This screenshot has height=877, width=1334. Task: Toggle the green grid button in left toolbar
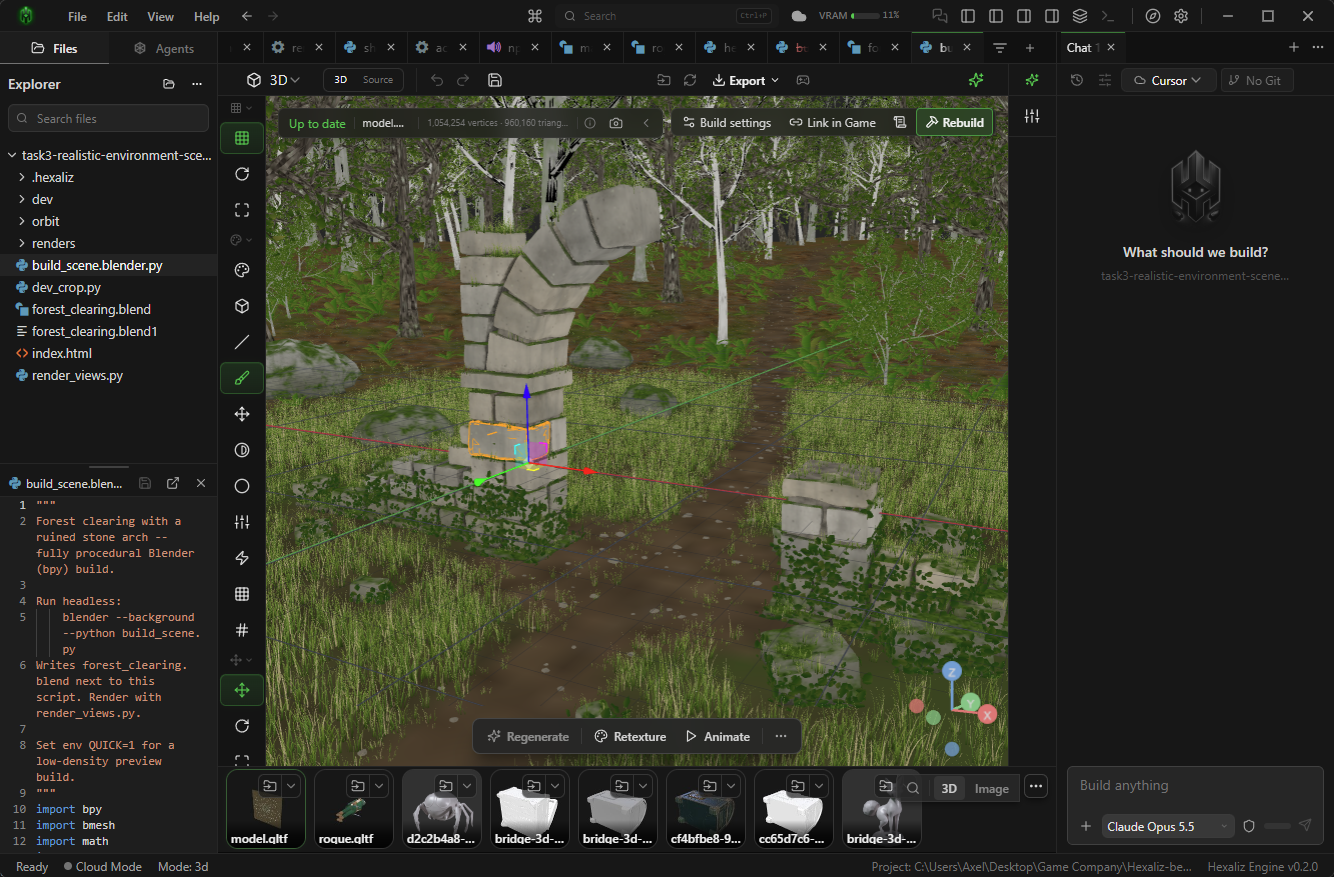[242, 138]
